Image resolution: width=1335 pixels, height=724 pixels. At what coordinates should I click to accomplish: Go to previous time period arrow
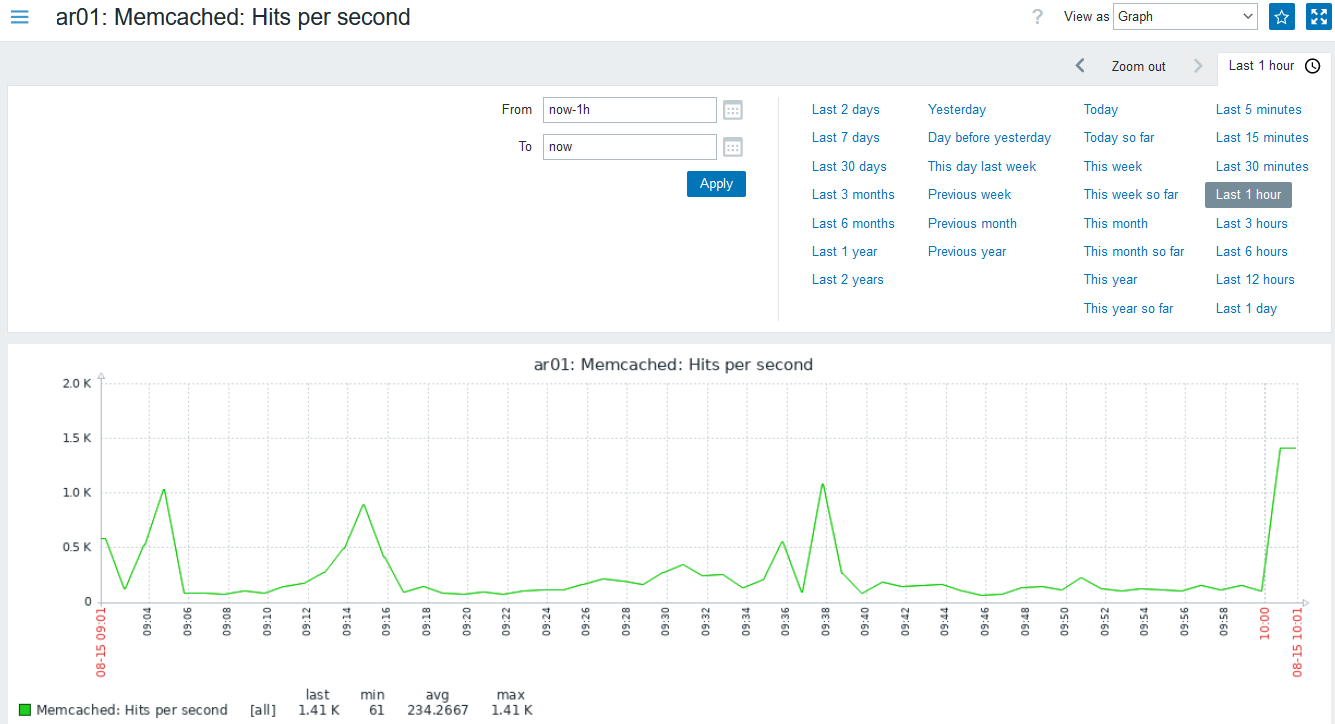point(1080,66)
